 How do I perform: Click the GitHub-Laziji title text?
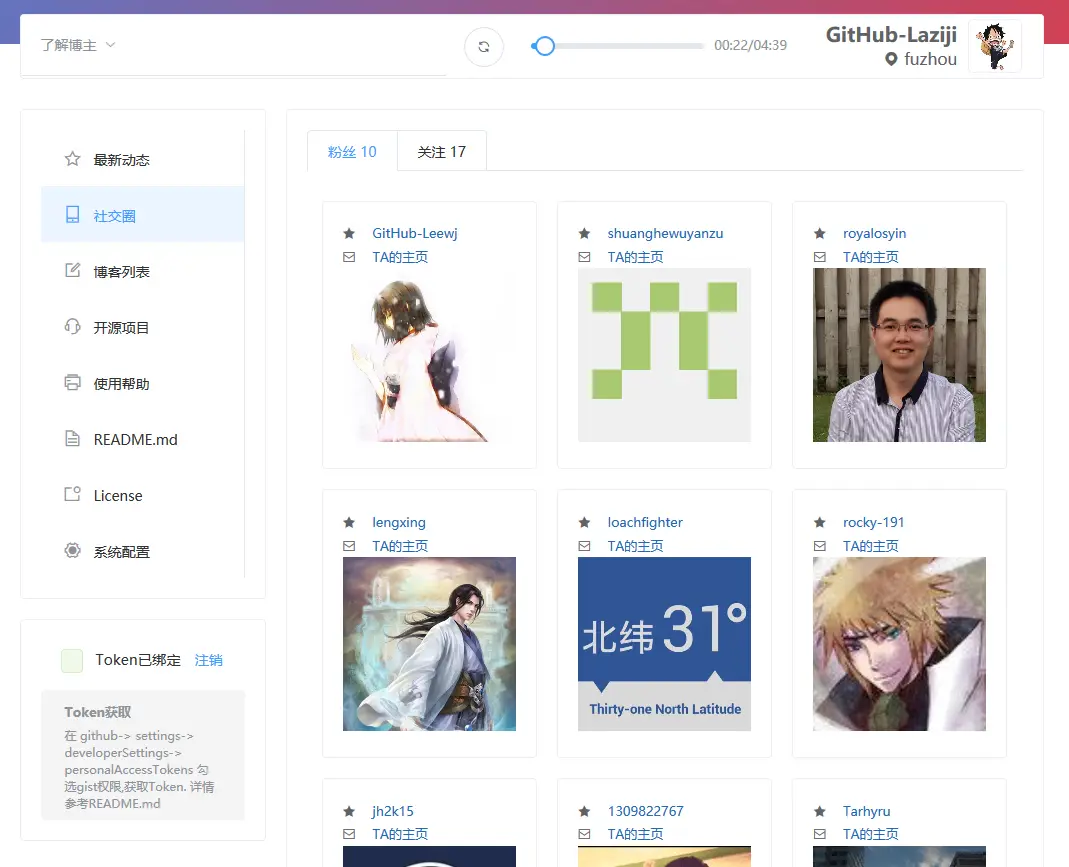coord(891,34)
